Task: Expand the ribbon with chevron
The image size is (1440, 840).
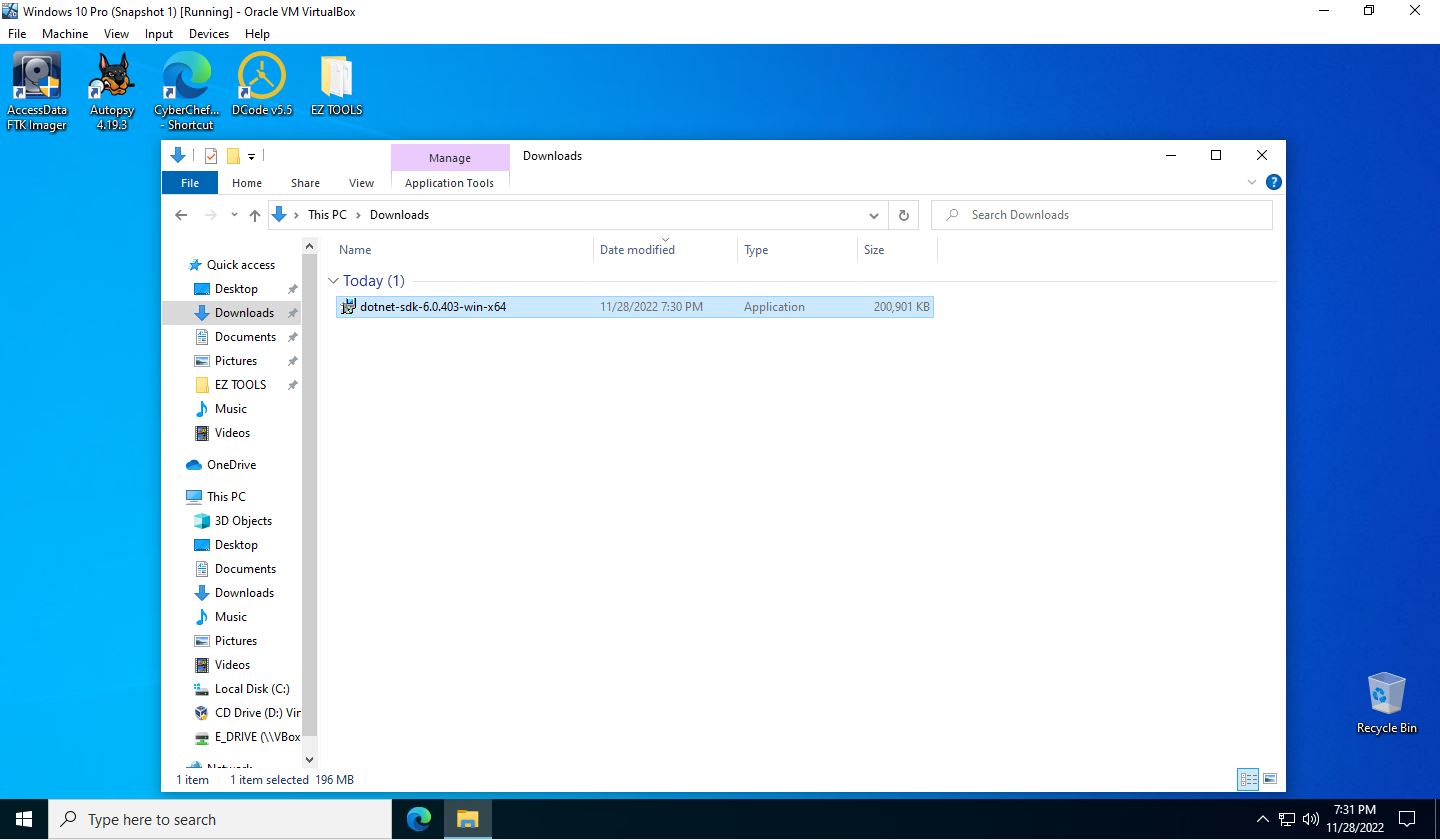Action: (1252, 183)
